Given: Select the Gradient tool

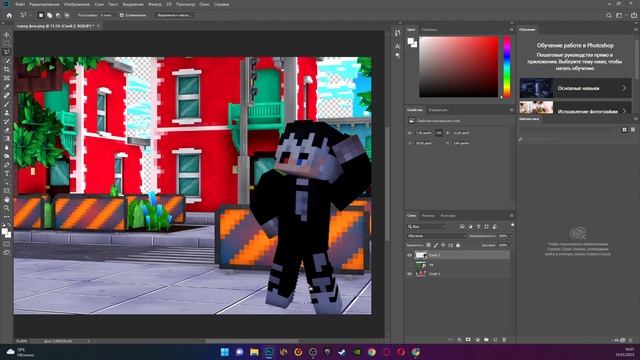Looking at the screenshot, I should pos(7,139).
